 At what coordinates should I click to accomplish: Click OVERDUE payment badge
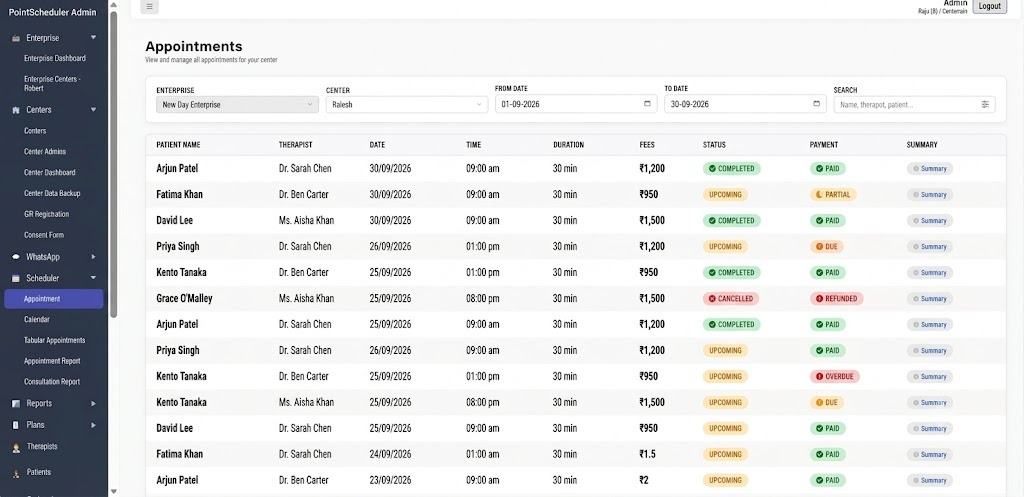835,377
